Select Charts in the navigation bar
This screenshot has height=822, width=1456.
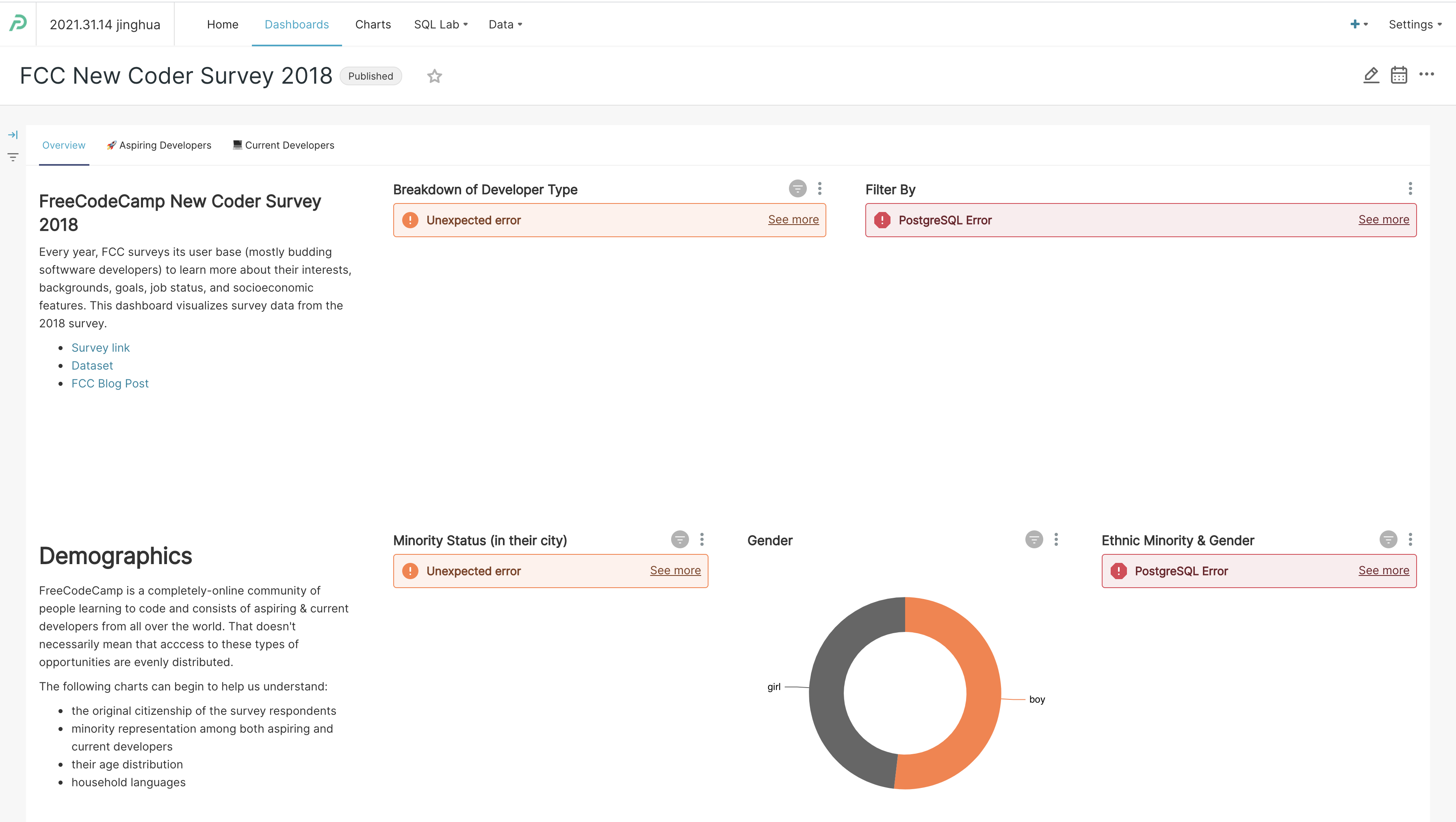373,24
